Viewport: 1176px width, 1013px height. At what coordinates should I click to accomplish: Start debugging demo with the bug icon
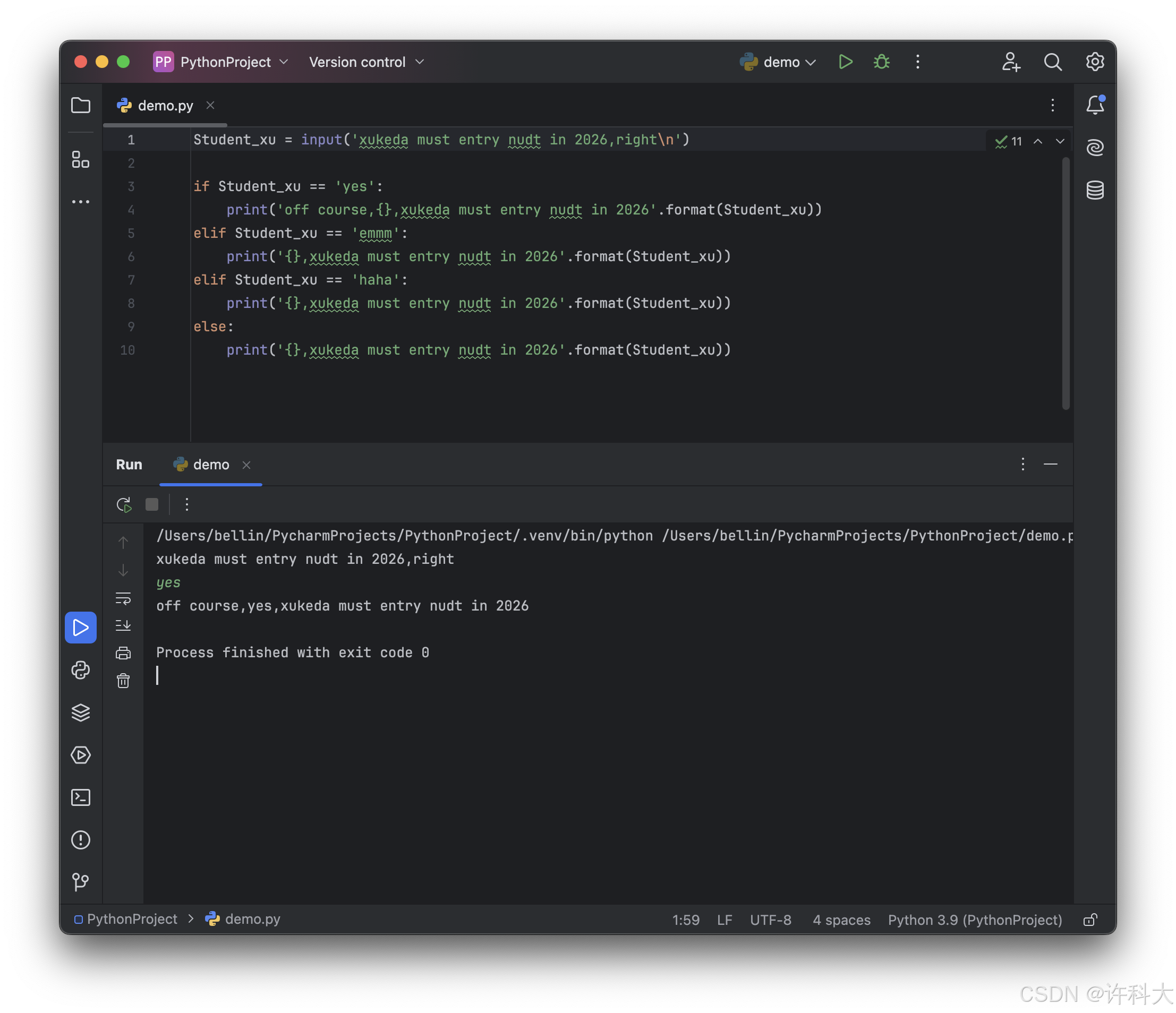(881, 62)
